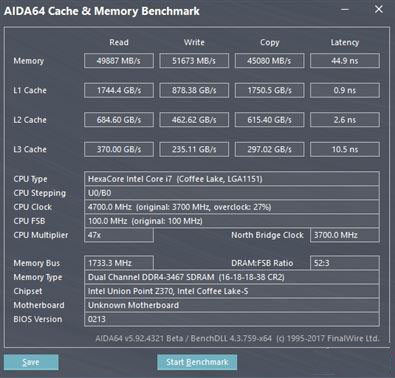Viewport: 395px width, 378px height.
Task: Select the Memory Write value 51673 MB/s
Action: (194, 61)
